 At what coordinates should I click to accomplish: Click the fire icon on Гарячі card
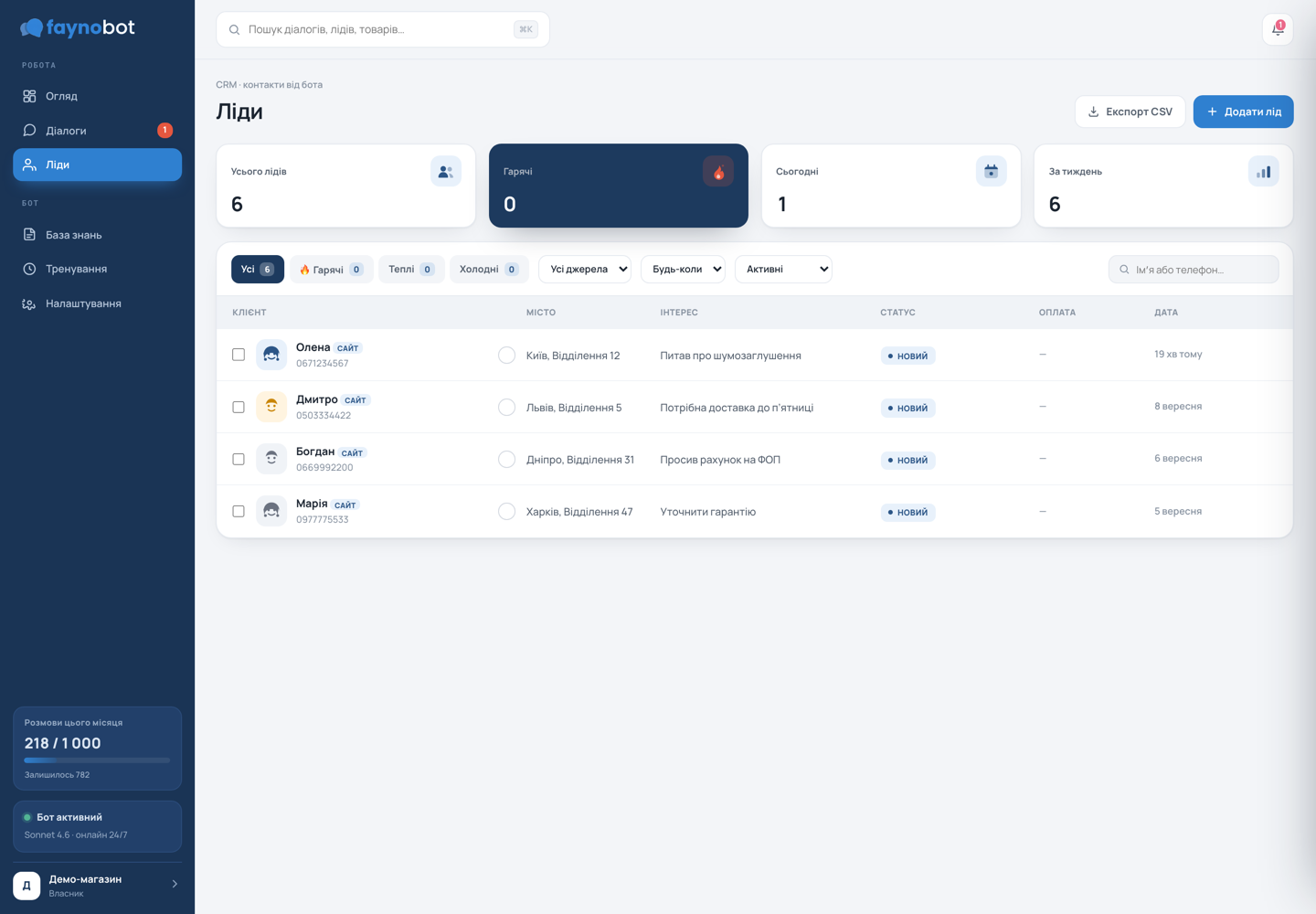click(718, 171)
